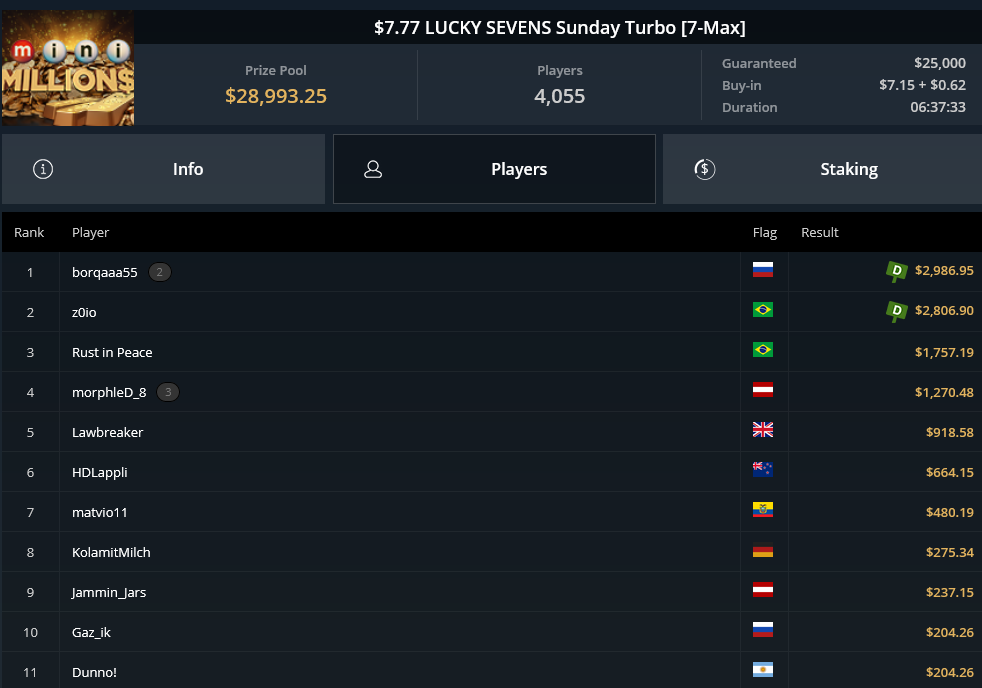This screenshot has height=688, width=982.
Task: Select the HDLappli player row
Action: [x=492, y=473]
